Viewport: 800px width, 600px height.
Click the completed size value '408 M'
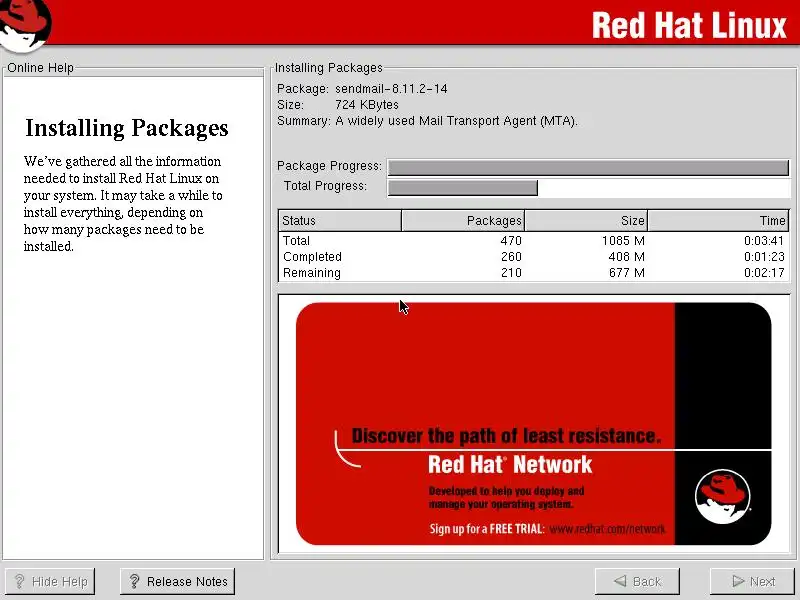[x=627, y=257]
